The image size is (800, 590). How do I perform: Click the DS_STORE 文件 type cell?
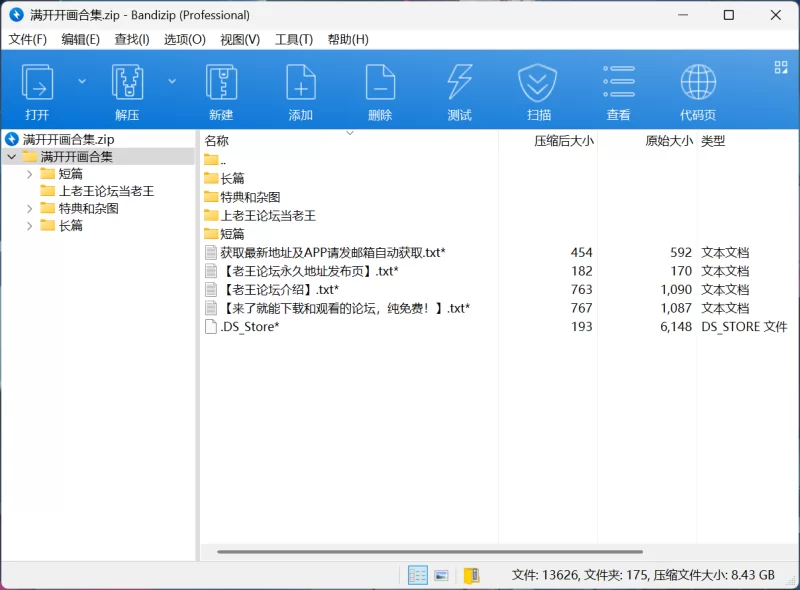pyautogui.click(x=744, y=327)
